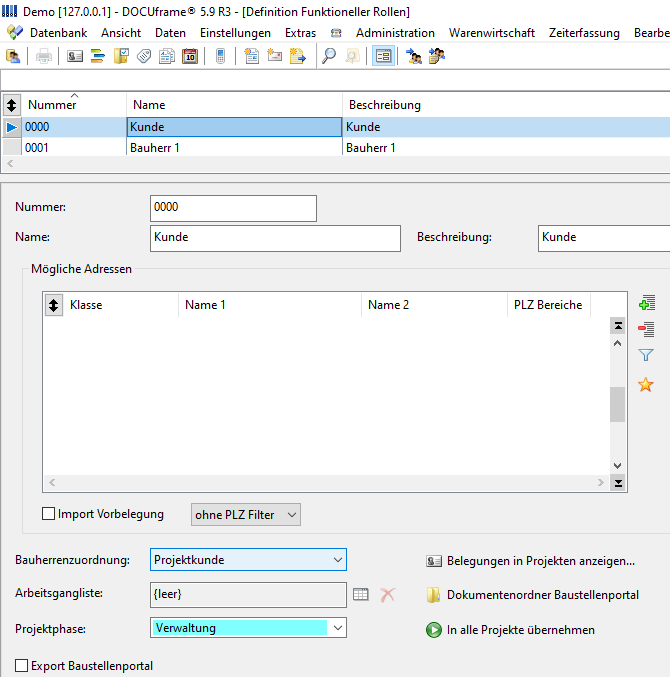Expand the Bauherrenzuordnung dropdown
This screenshot has width=670, height=677.
(338, 560)
